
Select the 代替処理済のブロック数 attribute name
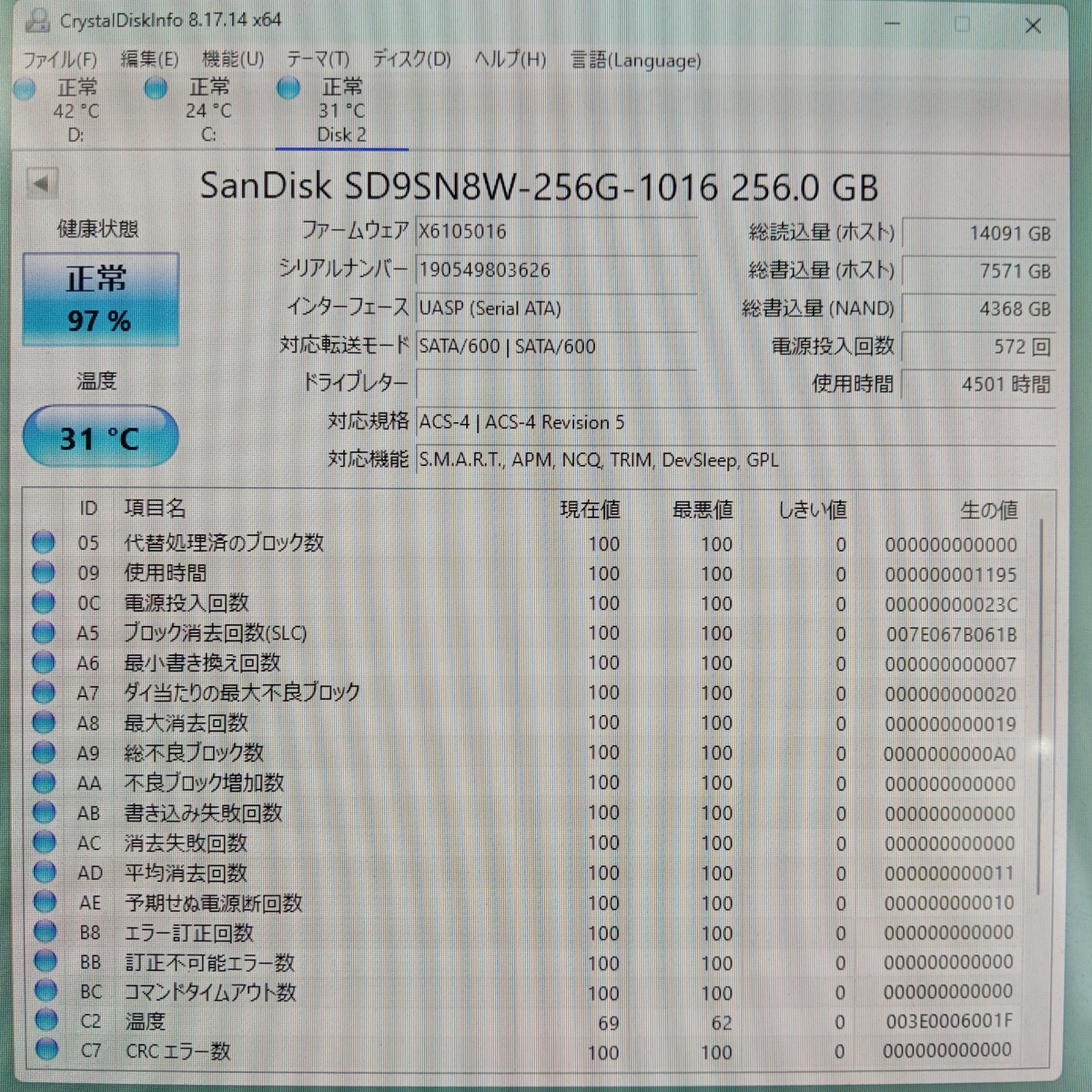pyautogui.click(x=224, y=542)
